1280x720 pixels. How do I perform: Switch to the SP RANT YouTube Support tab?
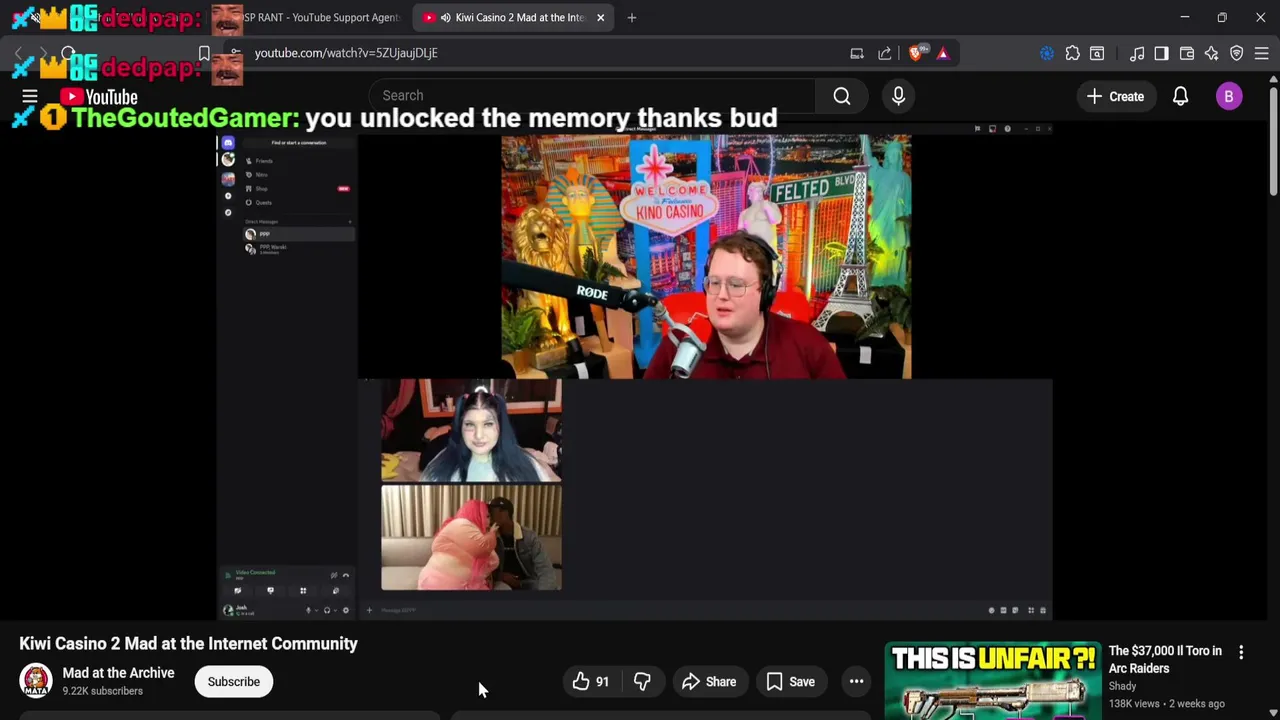pyautogui.click(x=320, y=17)
